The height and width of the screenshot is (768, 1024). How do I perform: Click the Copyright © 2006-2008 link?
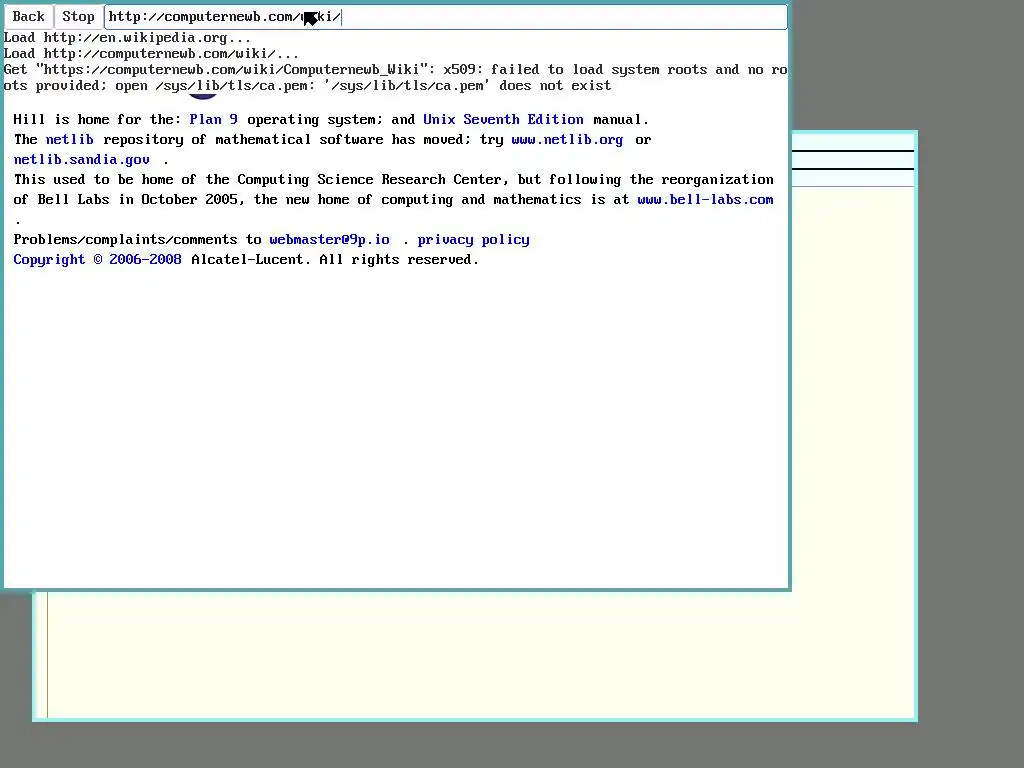pos(97,260)
